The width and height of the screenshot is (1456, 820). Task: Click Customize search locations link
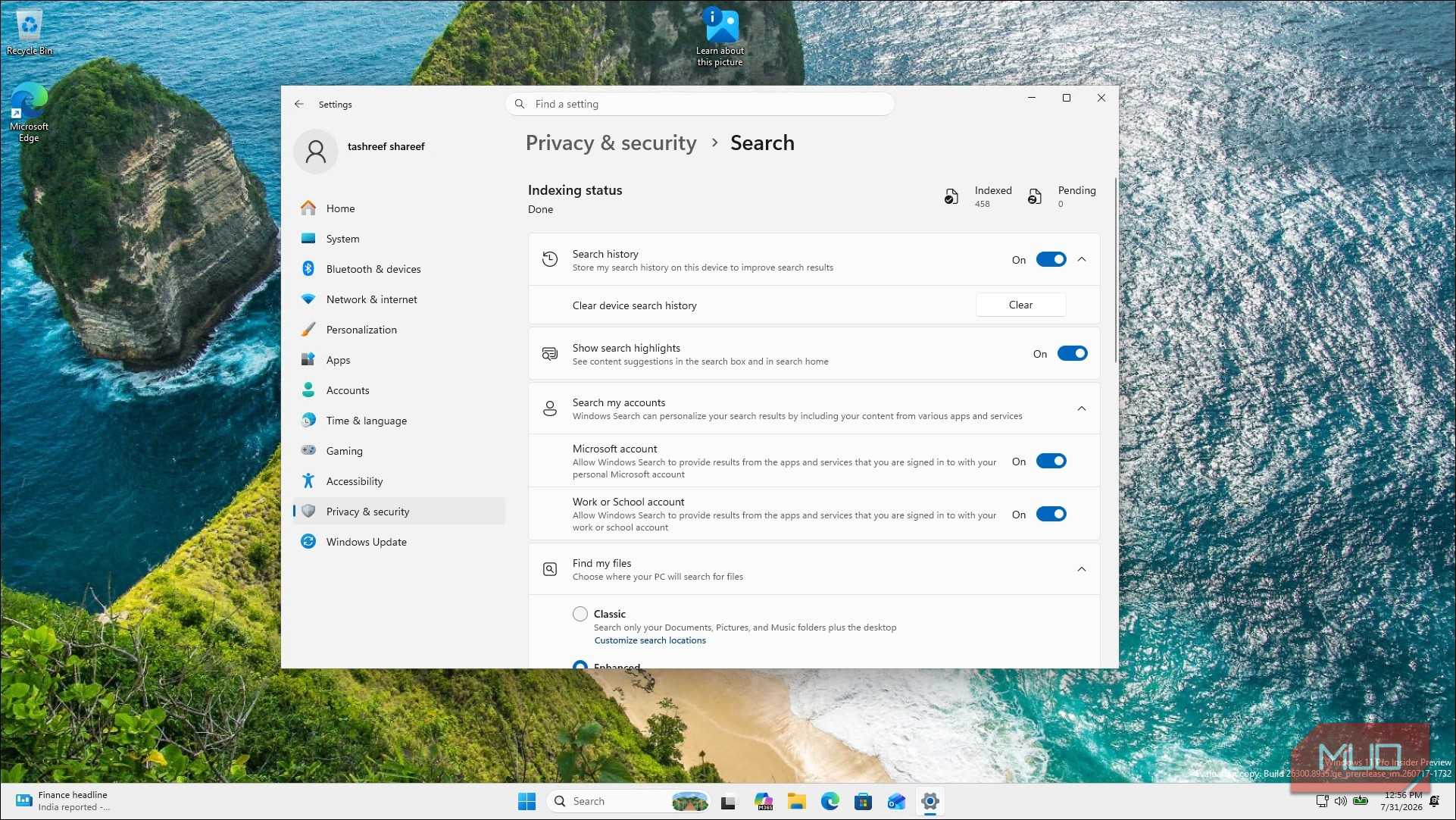pyautogui.click(x=650, y=640)
